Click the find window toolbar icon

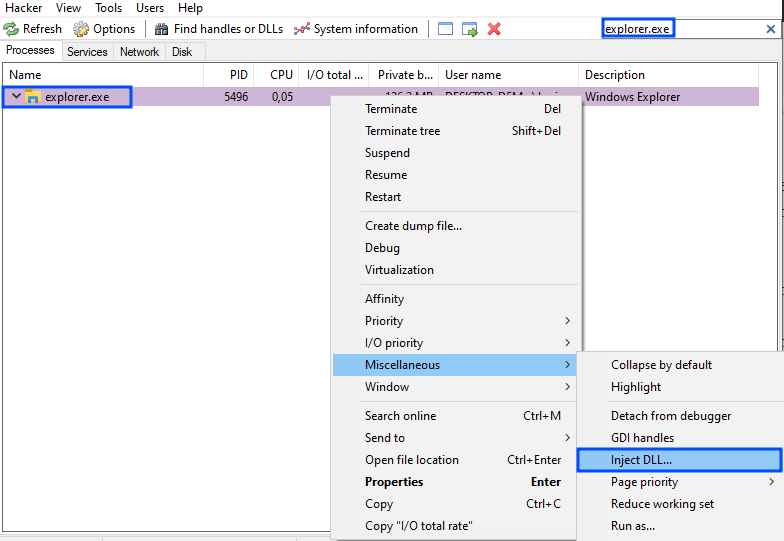[445, 29]
